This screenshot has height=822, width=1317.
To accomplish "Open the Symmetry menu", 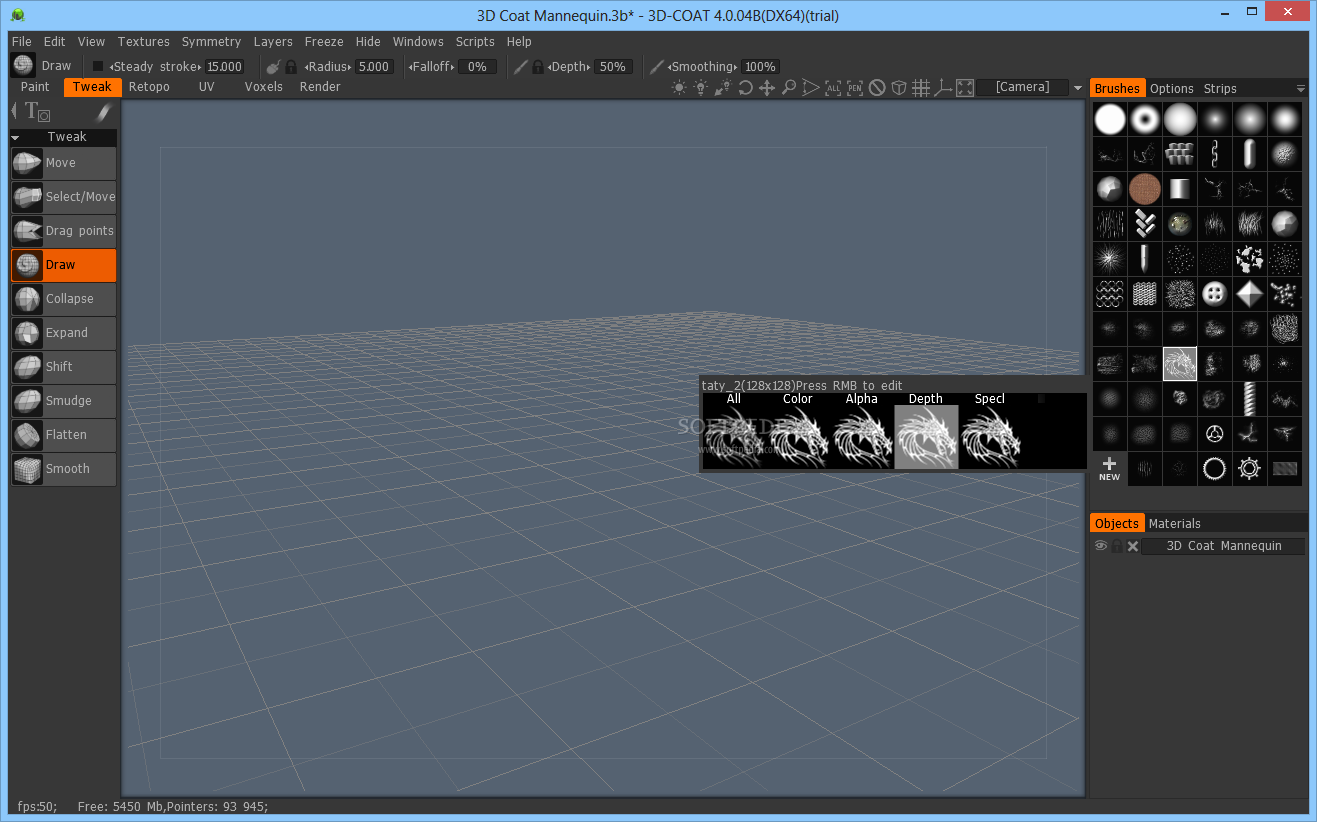I will [x=211, y=42].
